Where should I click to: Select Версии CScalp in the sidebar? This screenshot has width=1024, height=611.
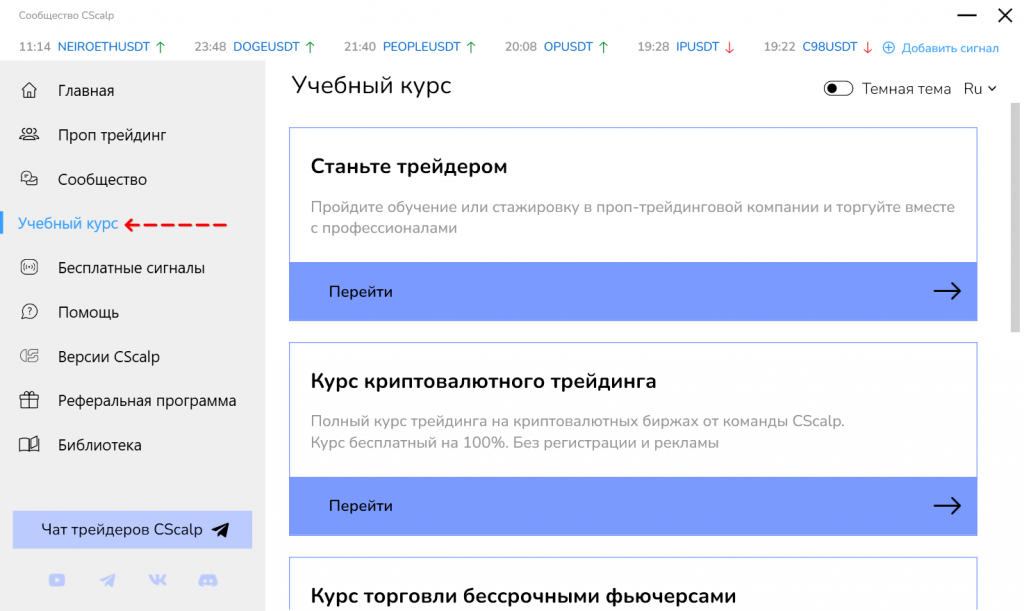pos(108,357)
